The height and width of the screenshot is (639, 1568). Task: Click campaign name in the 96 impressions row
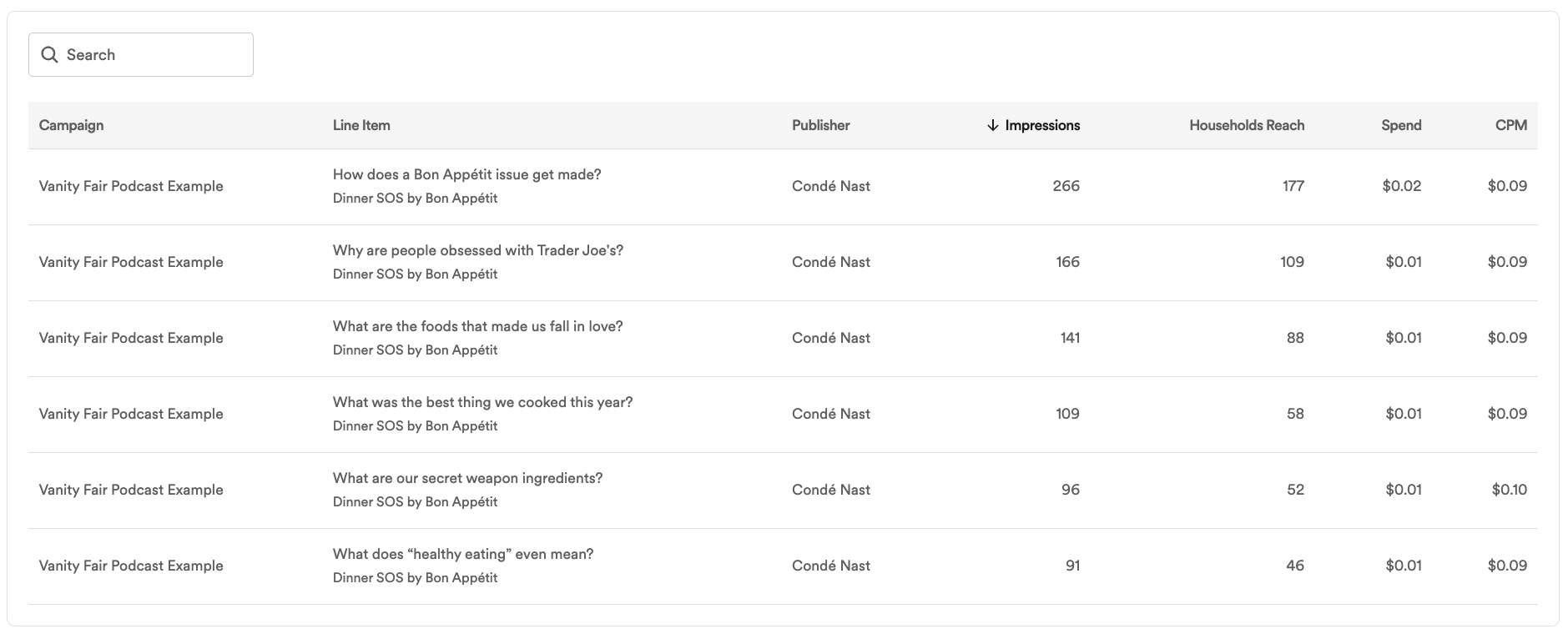pos(131,490)
